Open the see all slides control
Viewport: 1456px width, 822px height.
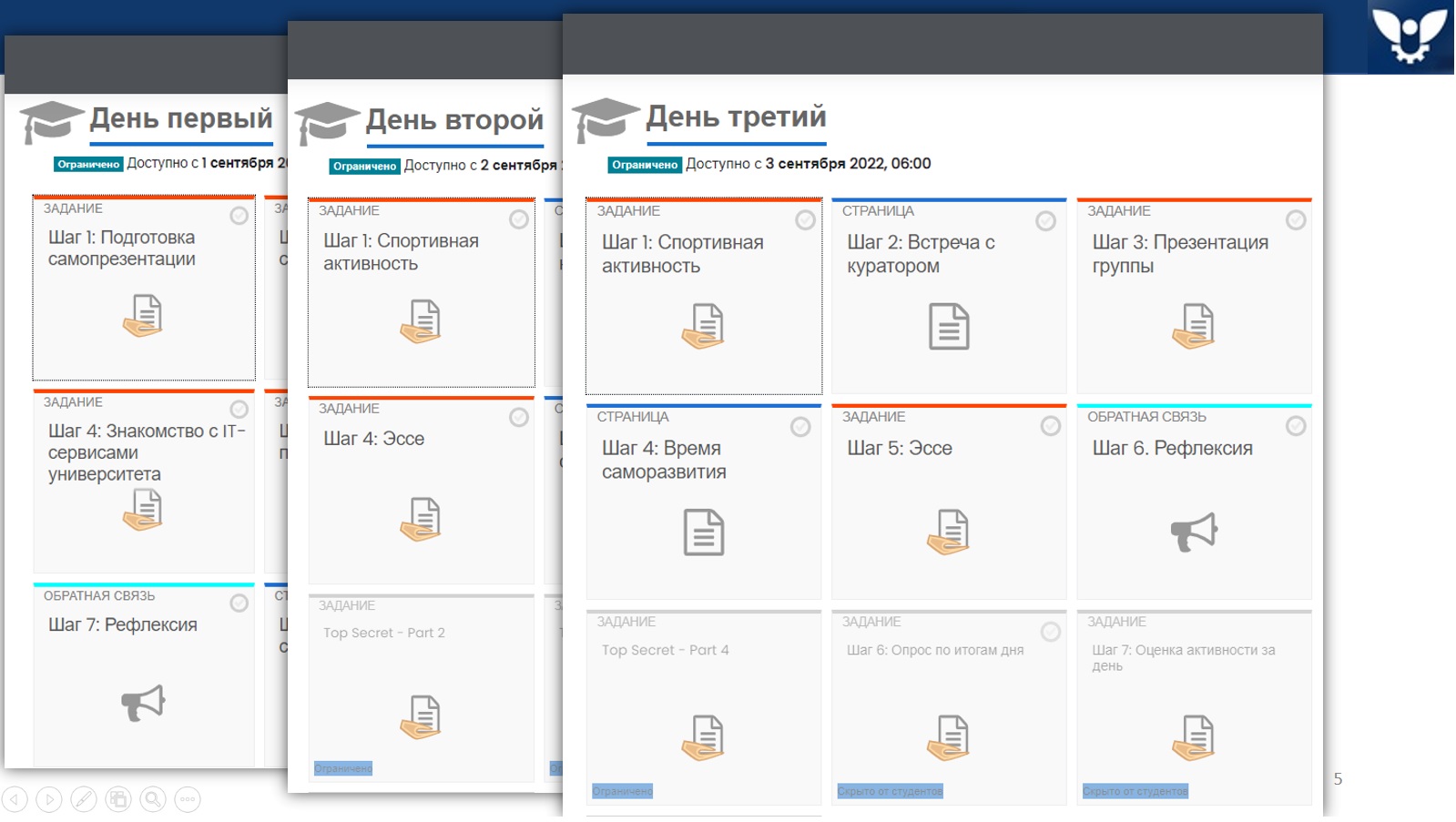click(x=118, y=799)
